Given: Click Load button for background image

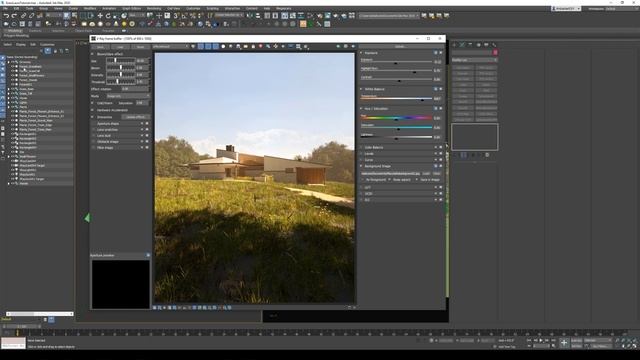Looking at the screenshot, I should [426, 173].
